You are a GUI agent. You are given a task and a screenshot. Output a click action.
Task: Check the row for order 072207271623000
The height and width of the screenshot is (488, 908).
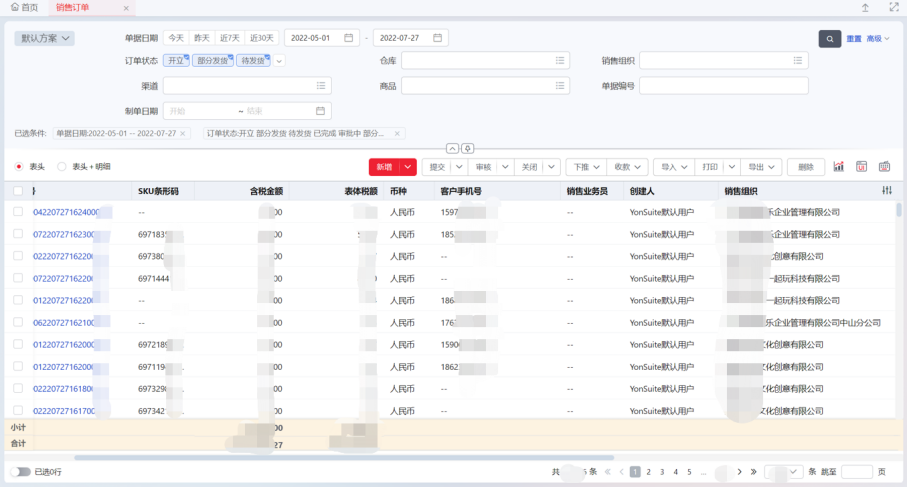pyautogui.click(x=18, y=234)
